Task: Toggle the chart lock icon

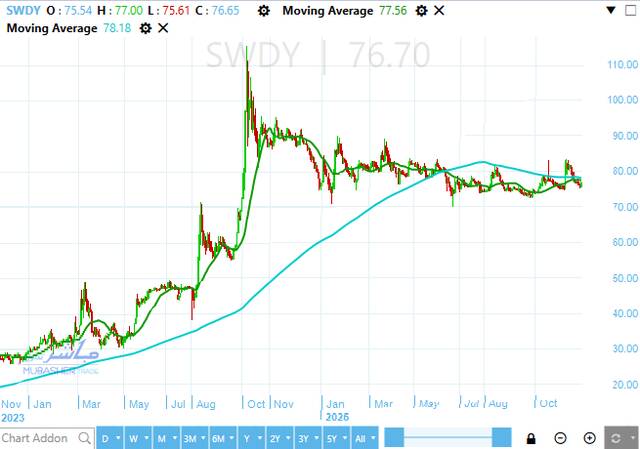Action: pyautogui.click(x=531, y=438)
